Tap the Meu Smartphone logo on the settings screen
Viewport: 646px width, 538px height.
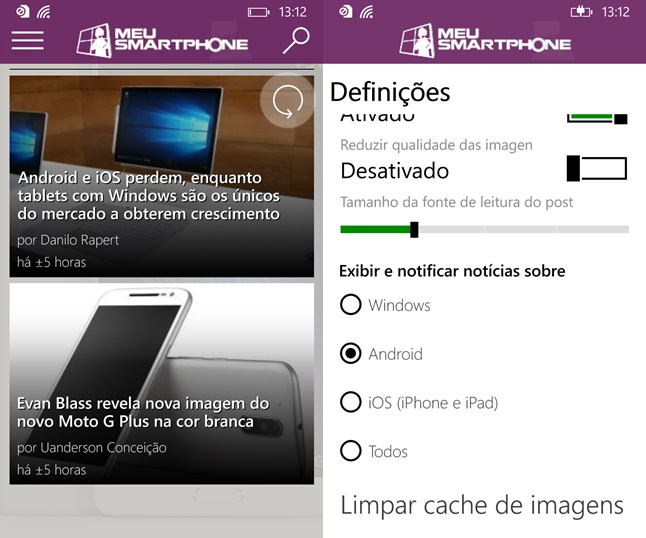pyautogui.click(x=485, y=40)
